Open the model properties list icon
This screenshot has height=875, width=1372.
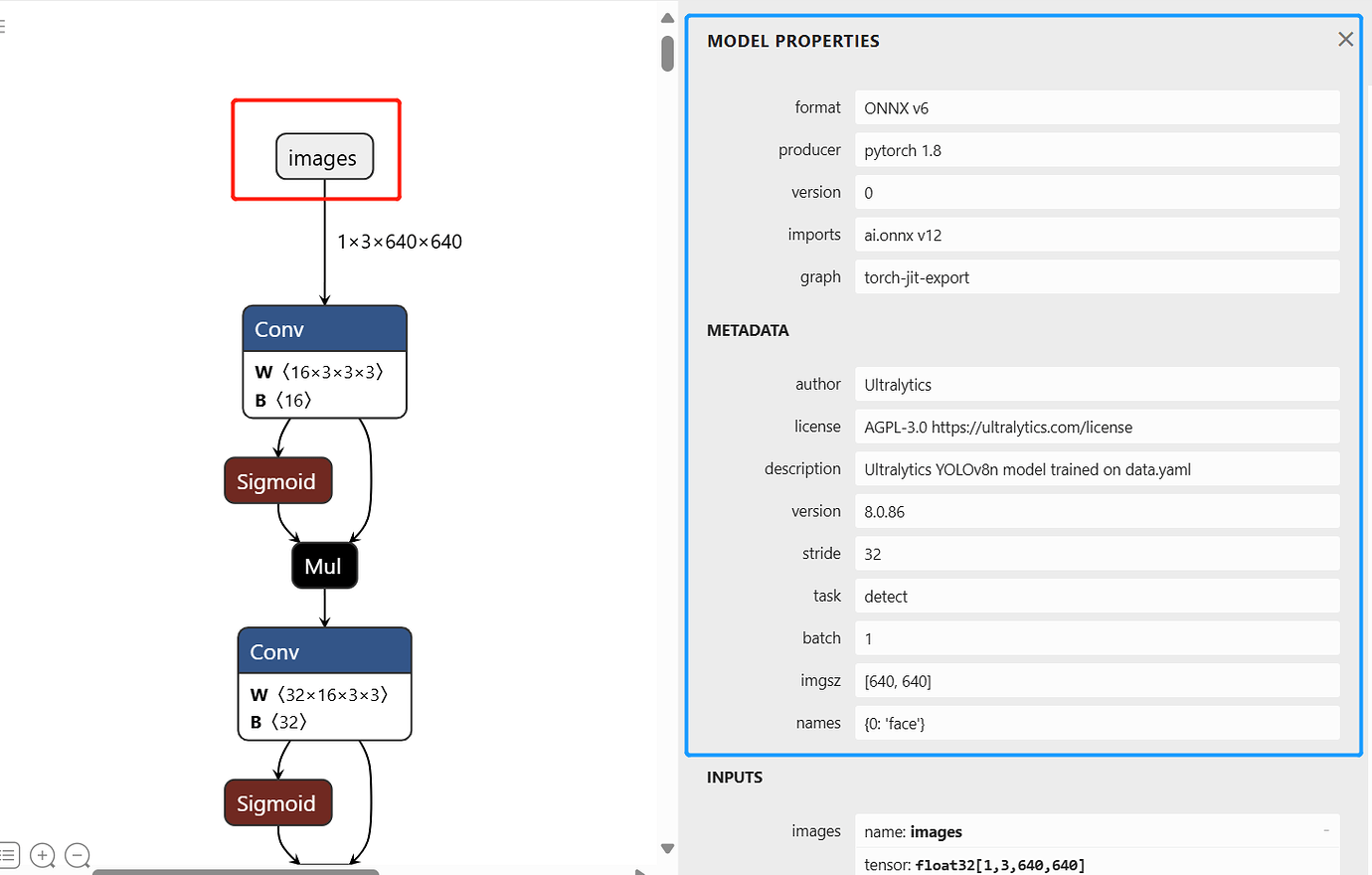coord(9,855)
